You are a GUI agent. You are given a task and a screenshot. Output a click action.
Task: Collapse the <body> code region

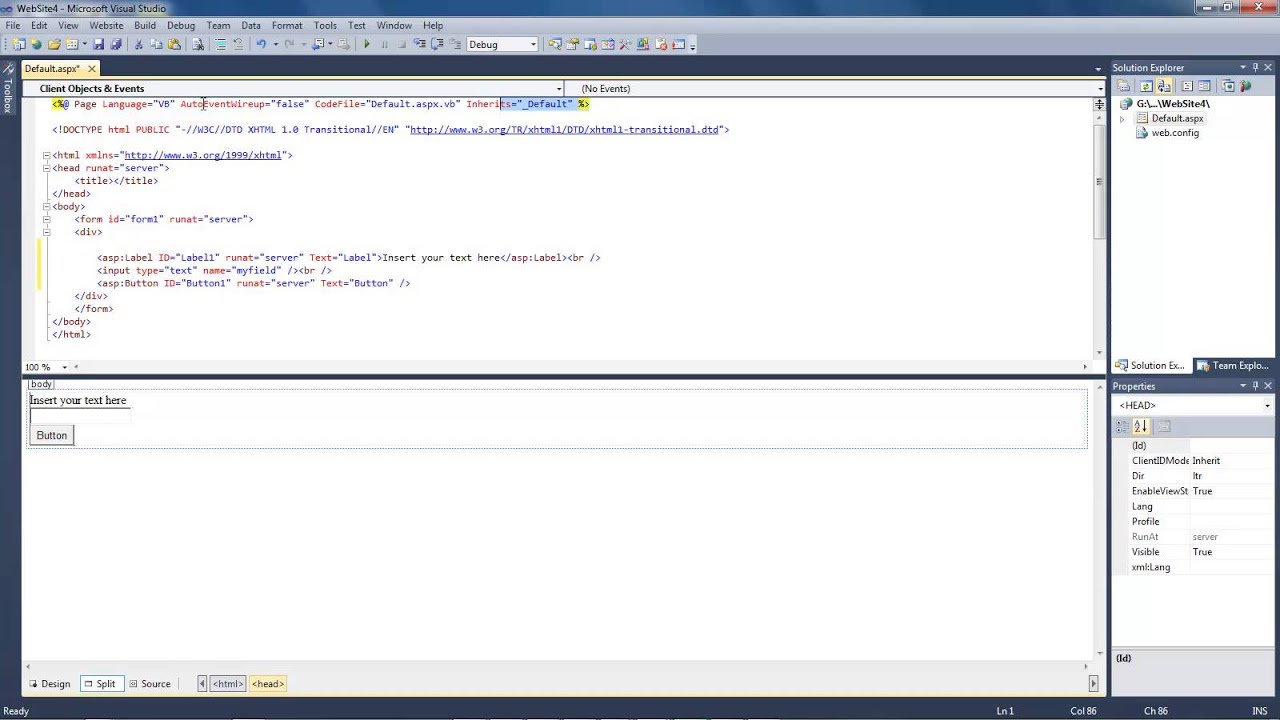46,207
